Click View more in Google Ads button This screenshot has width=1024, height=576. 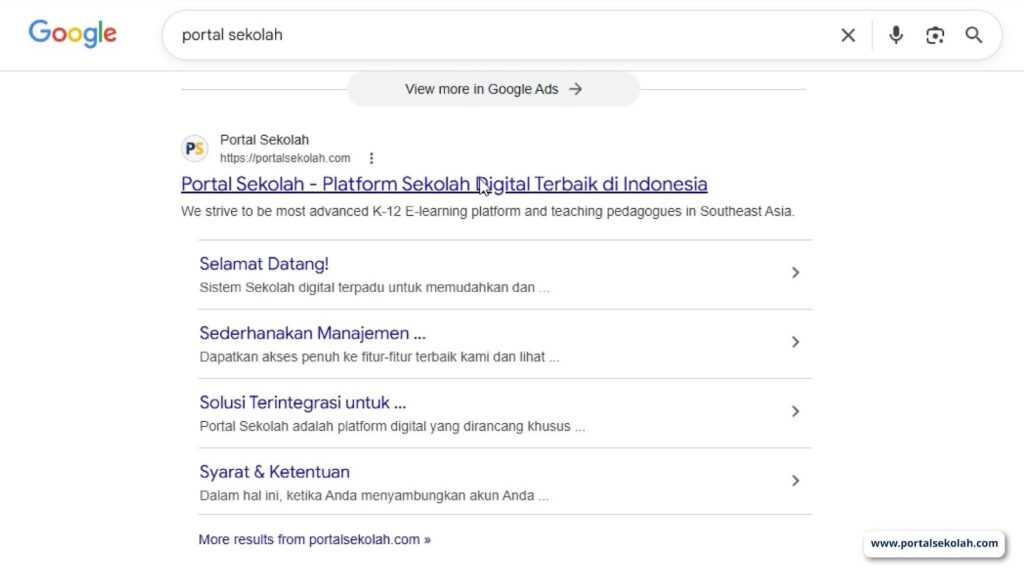[482, 89]
